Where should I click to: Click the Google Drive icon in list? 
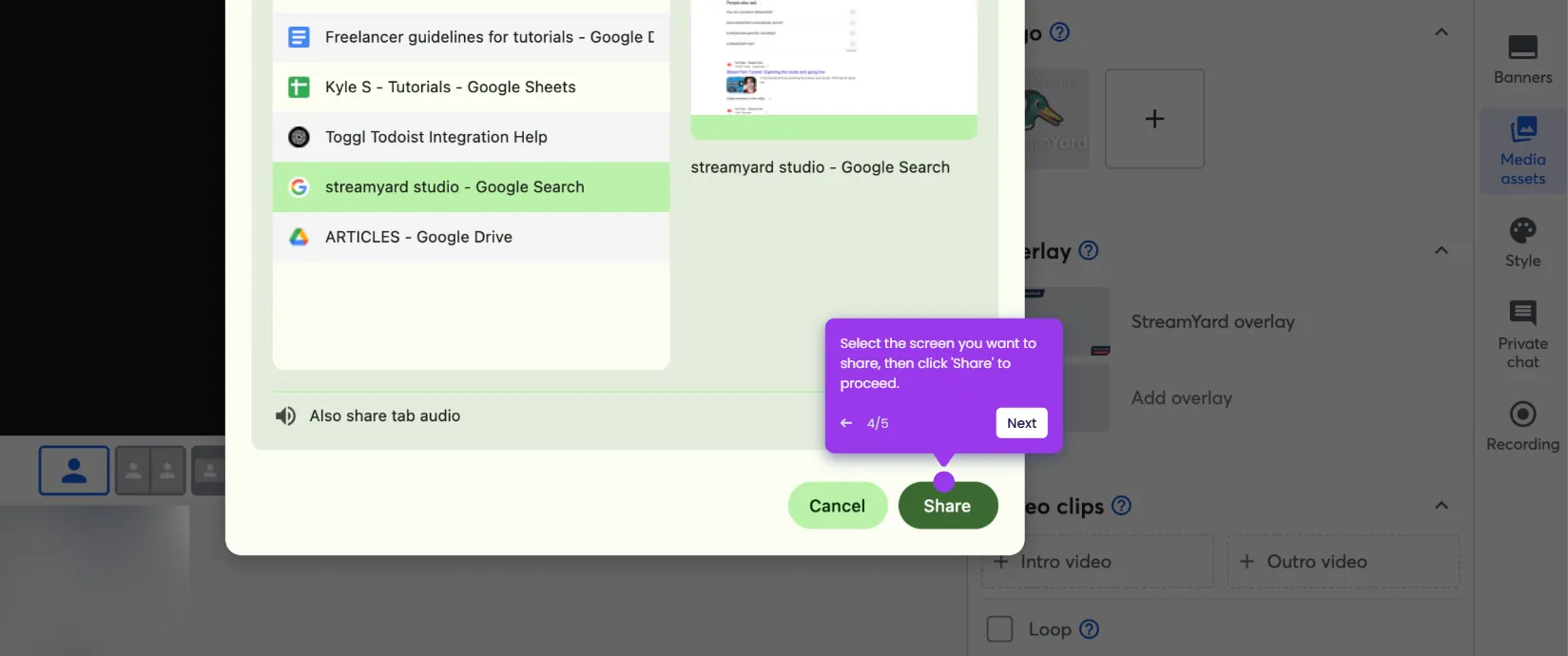coord(299,237)
